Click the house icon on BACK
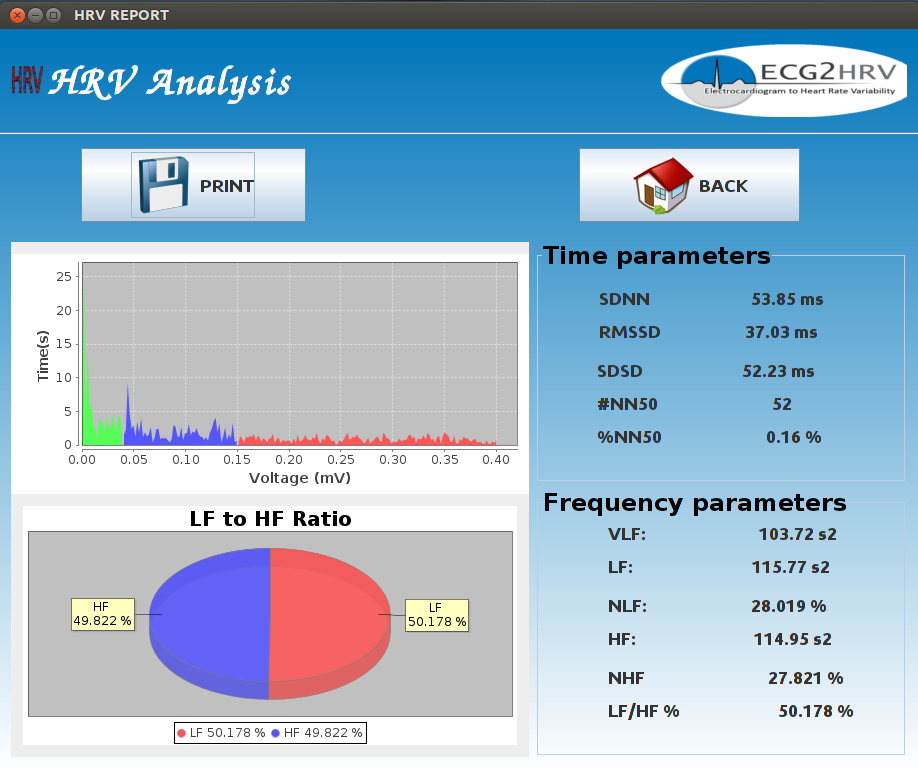The width and height of the screenshot is (918, 768). (x=663, y=186)
